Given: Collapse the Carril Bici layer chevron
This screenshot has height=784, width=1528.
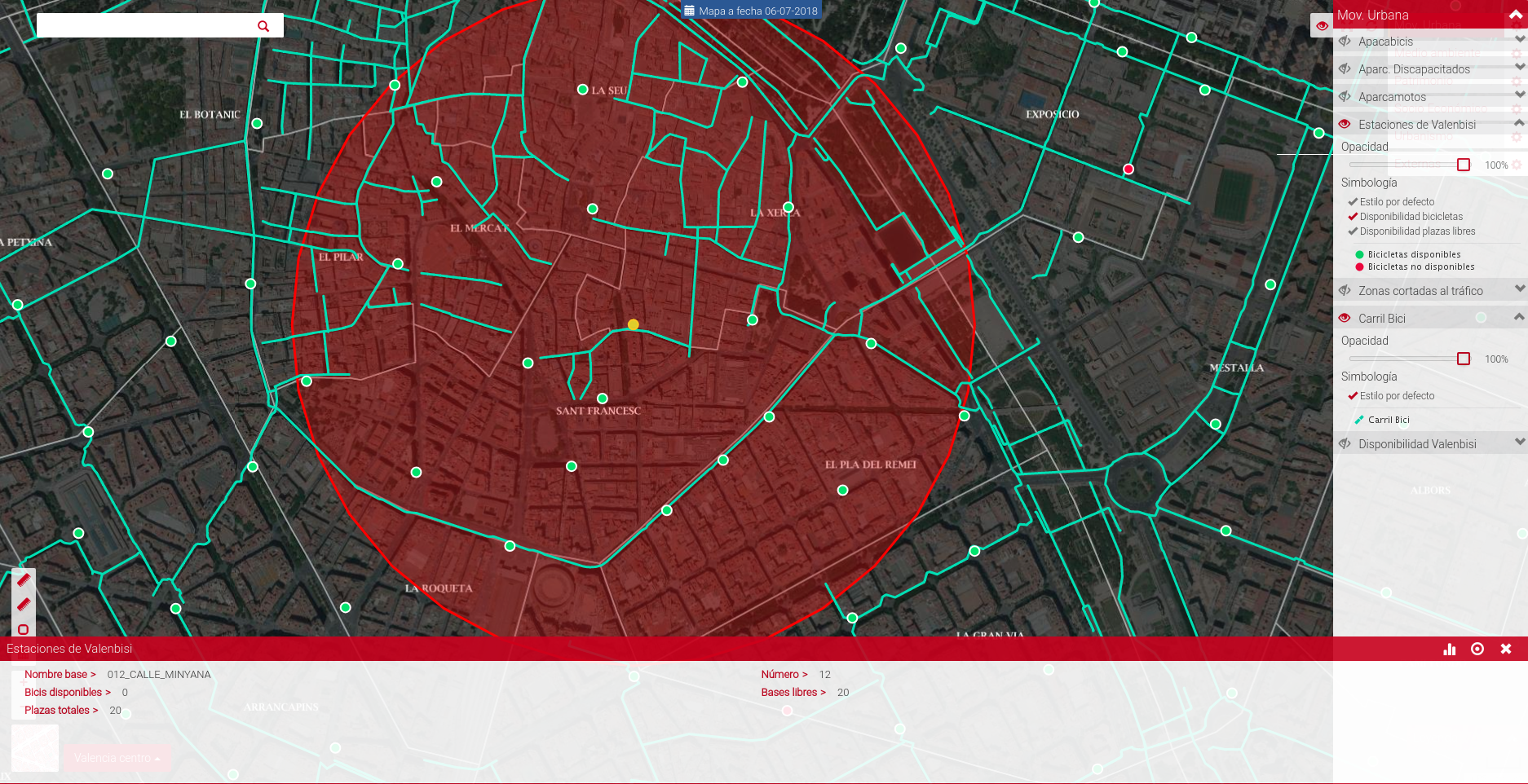Looking at the screenshot, I should pos(1520,316).
